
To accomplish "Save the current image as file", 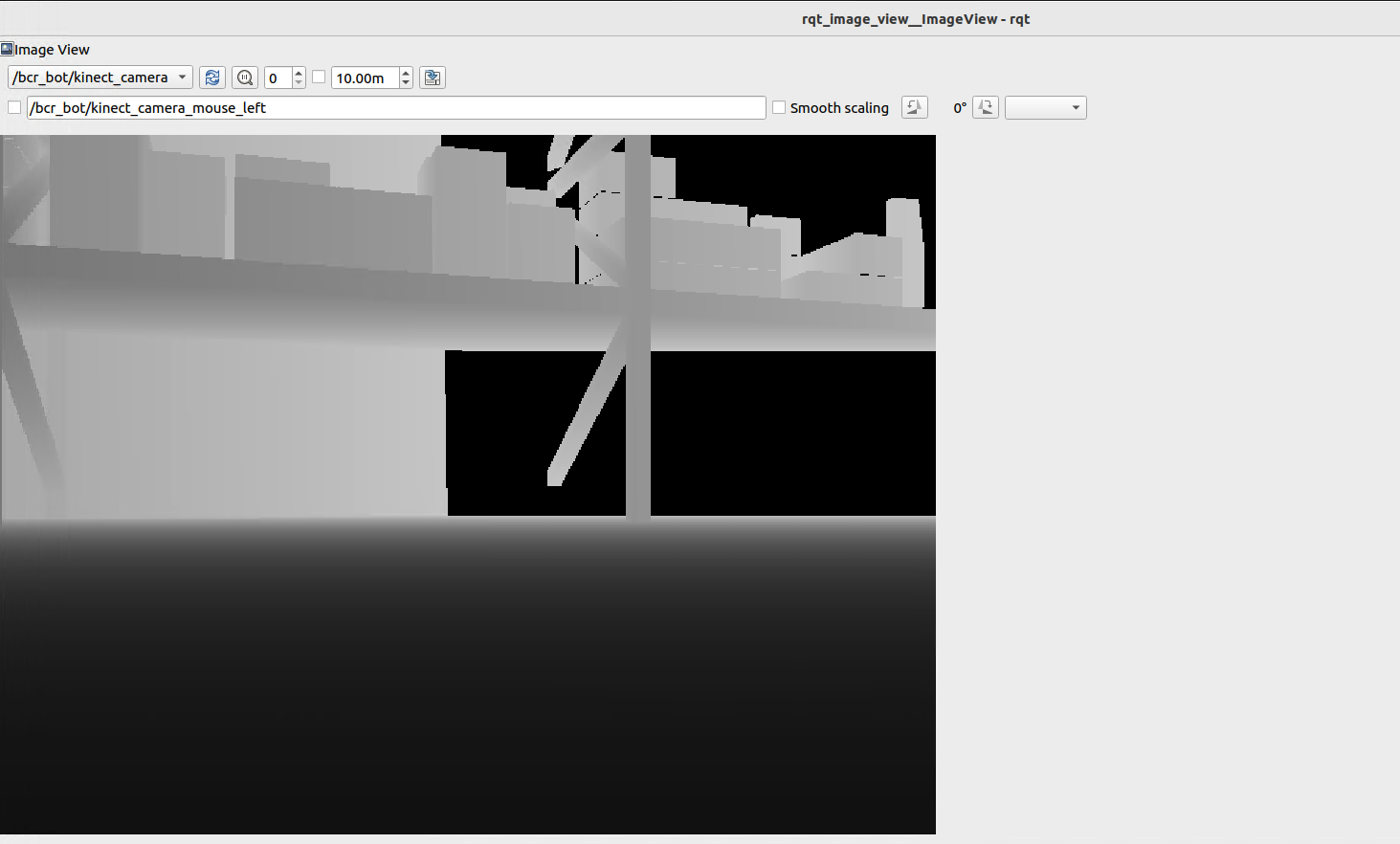I will pyautogui.click(x=433, y=78).
